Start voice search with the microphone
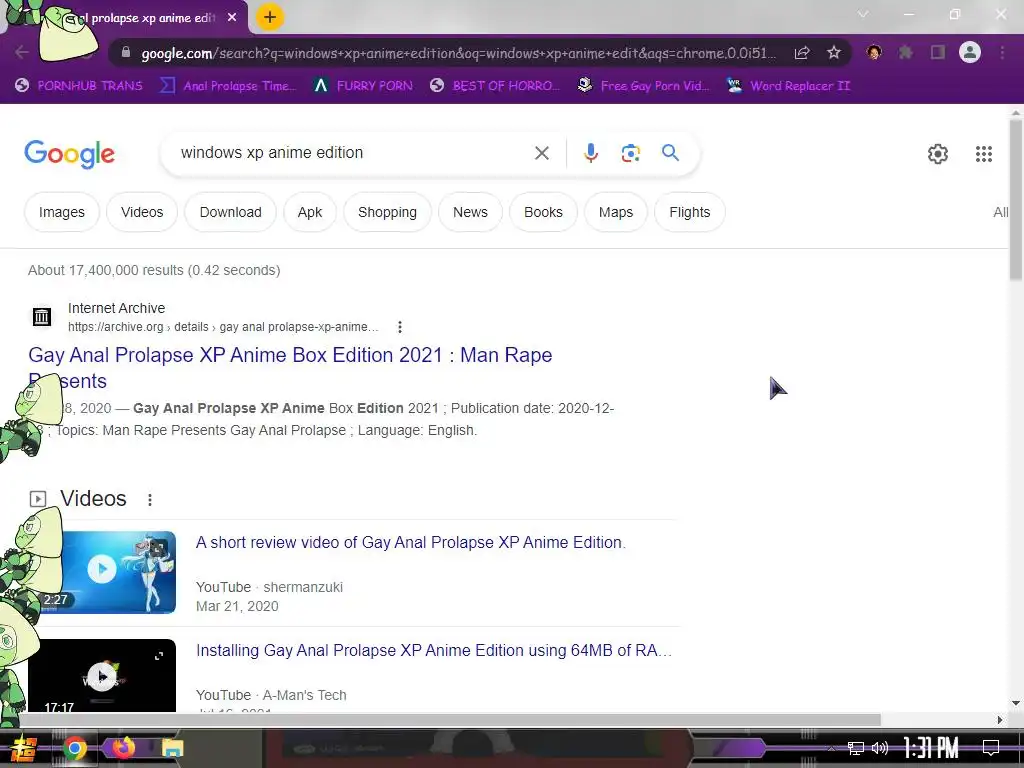 point(590,153)
